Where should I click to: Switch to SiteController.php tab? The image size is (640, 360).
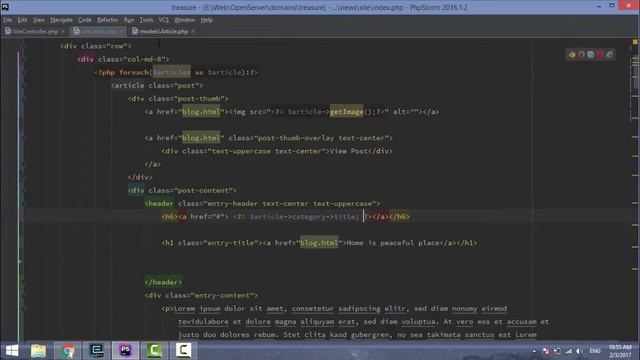(x=35, y=31)
